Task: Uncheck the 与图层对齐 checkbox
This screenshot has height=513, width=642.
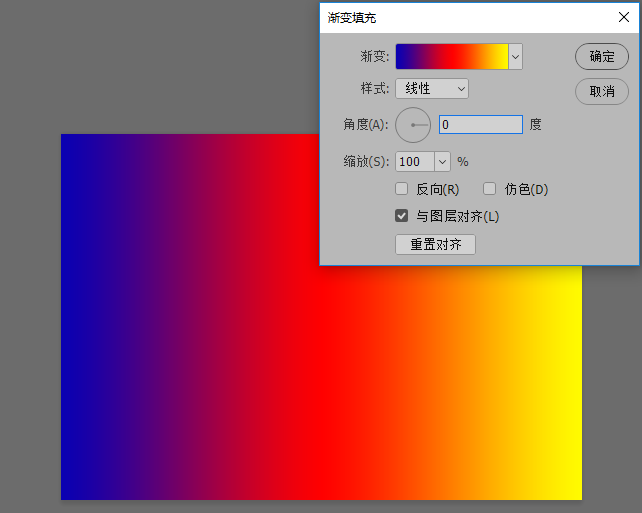Action: click(x=402, y=216)
